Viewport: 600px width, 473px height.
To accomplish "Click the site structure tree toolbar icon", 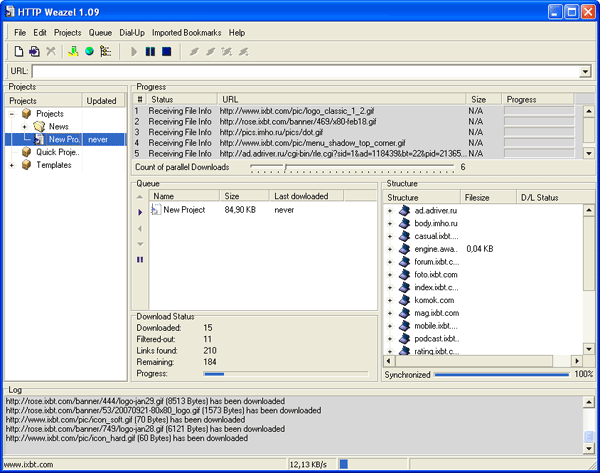I will tap(104, 51).
